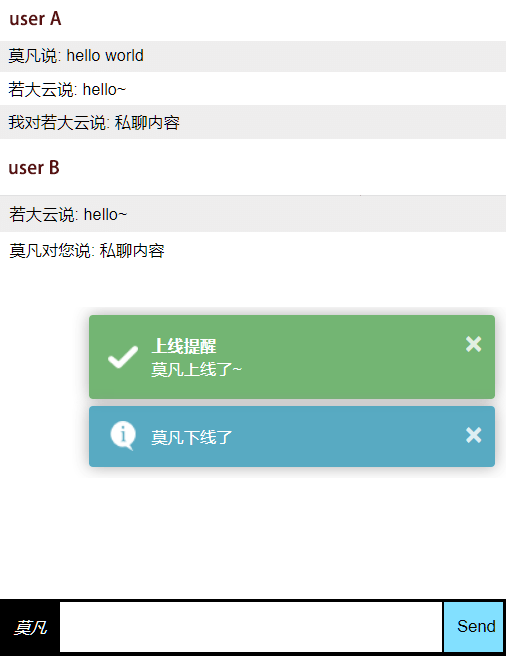Select the 莫凡说: hello world message
The image size is (506, 656).
click(x=253, y=56)
